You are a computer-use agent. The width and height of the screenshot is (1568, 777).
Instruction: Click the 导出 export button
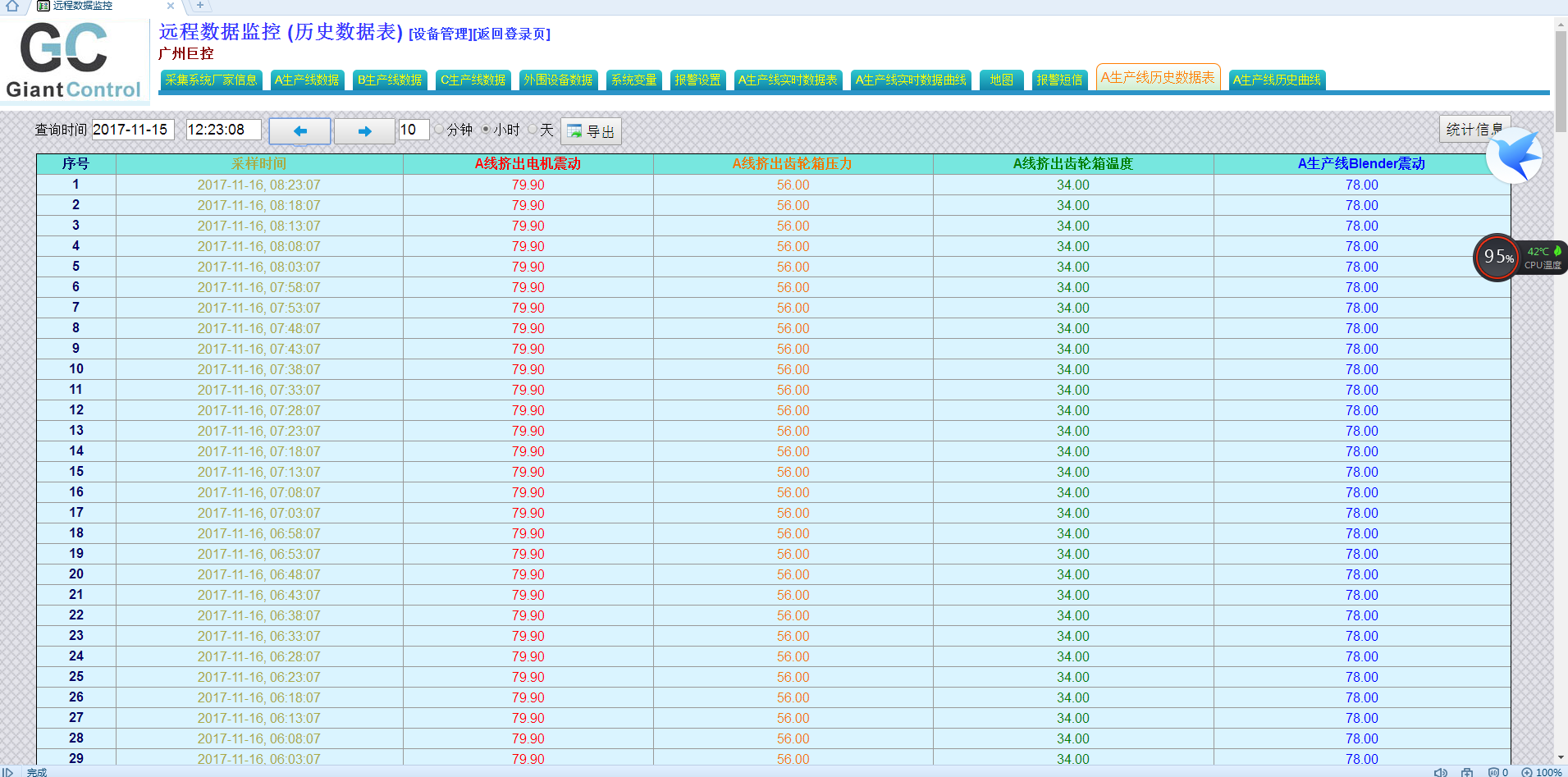coord(591,131)
